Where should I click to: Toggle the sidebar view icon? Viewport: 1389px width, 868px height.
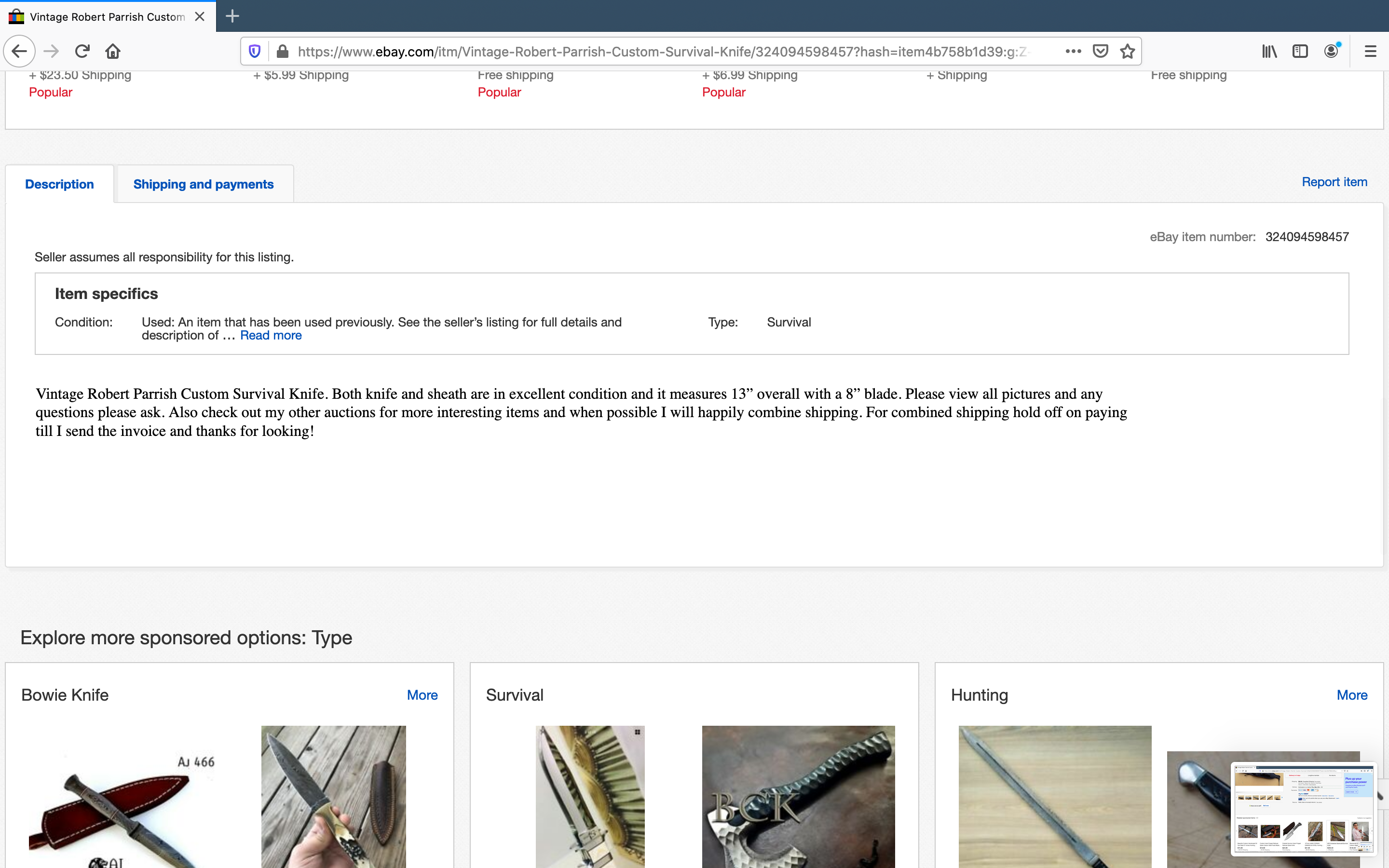click(1300, 52)
